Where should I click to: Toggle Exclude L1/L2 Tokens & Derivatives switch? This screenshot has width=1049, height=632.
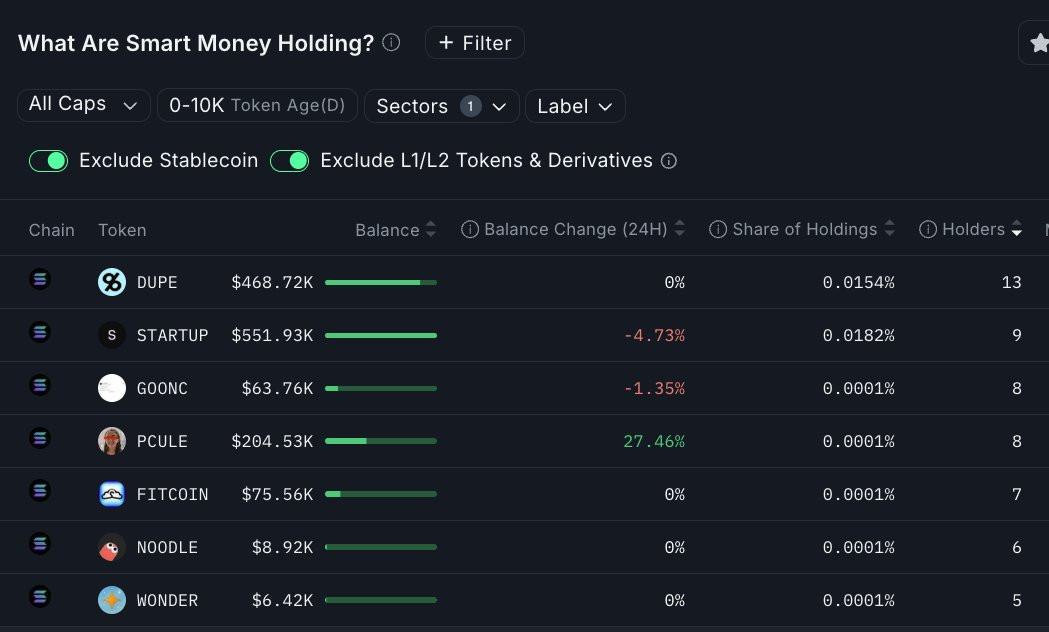click(290, 161)
